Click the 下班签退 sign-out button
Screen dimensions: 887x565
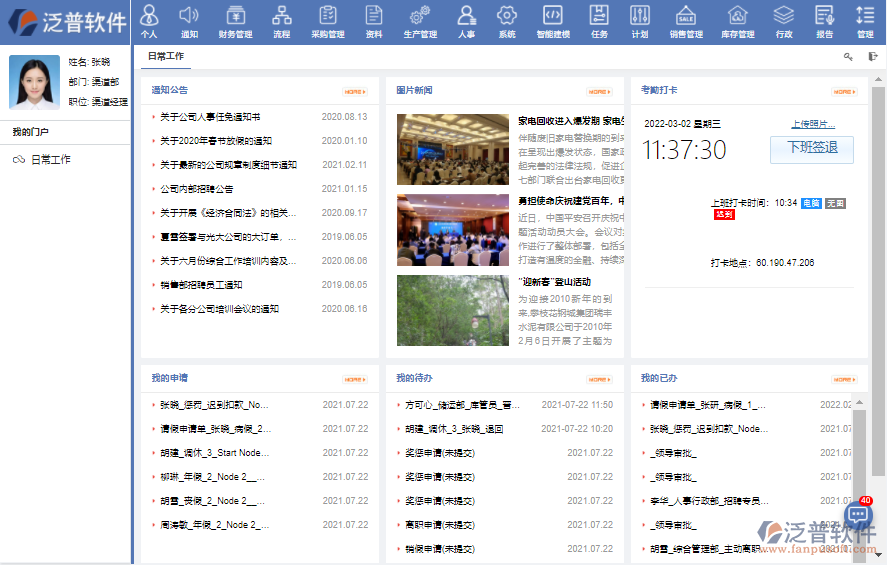(811, 149)
